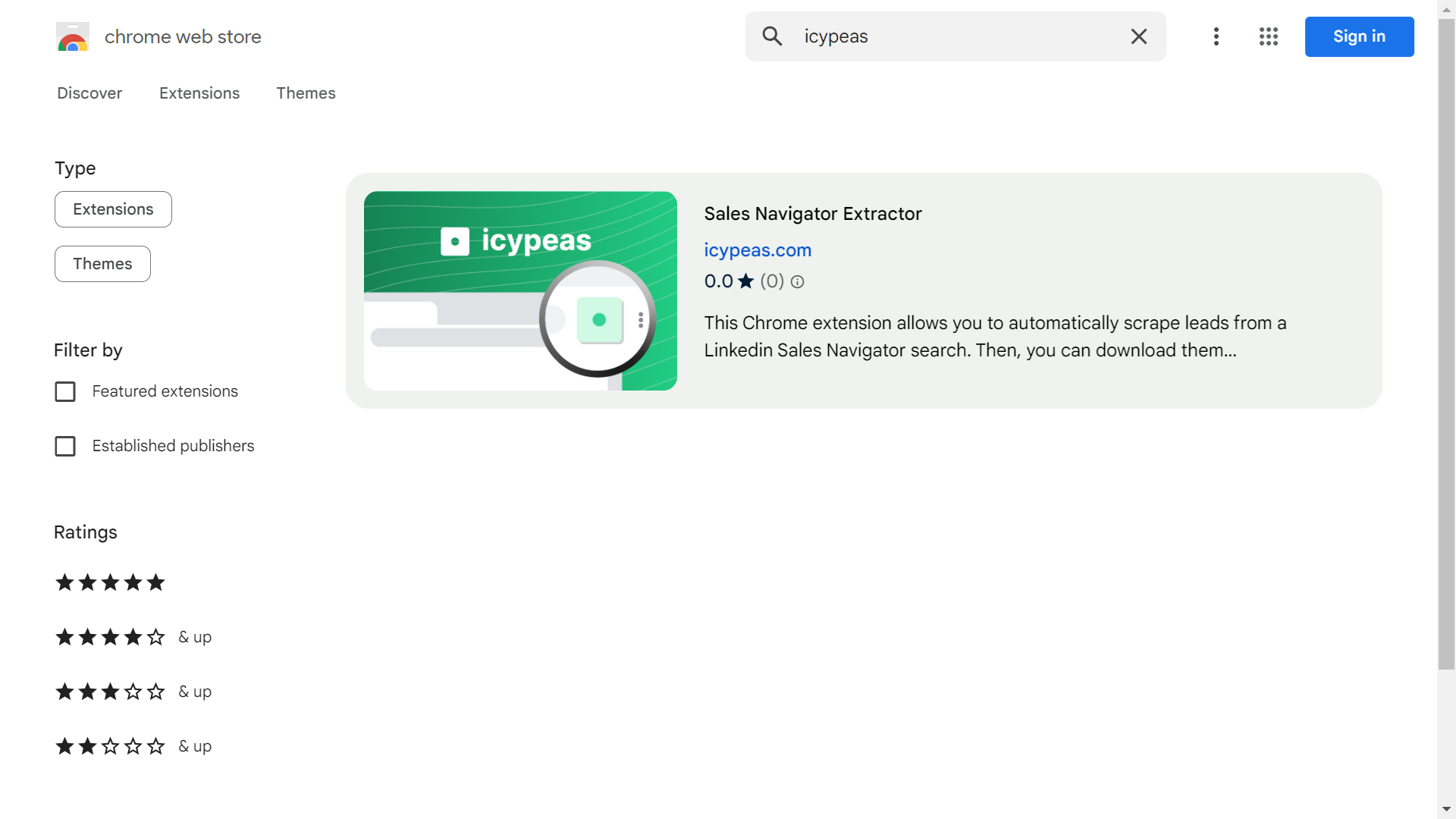Open the Google apps grid icon
1456x819 pixels.
(x=1269, y=36)
